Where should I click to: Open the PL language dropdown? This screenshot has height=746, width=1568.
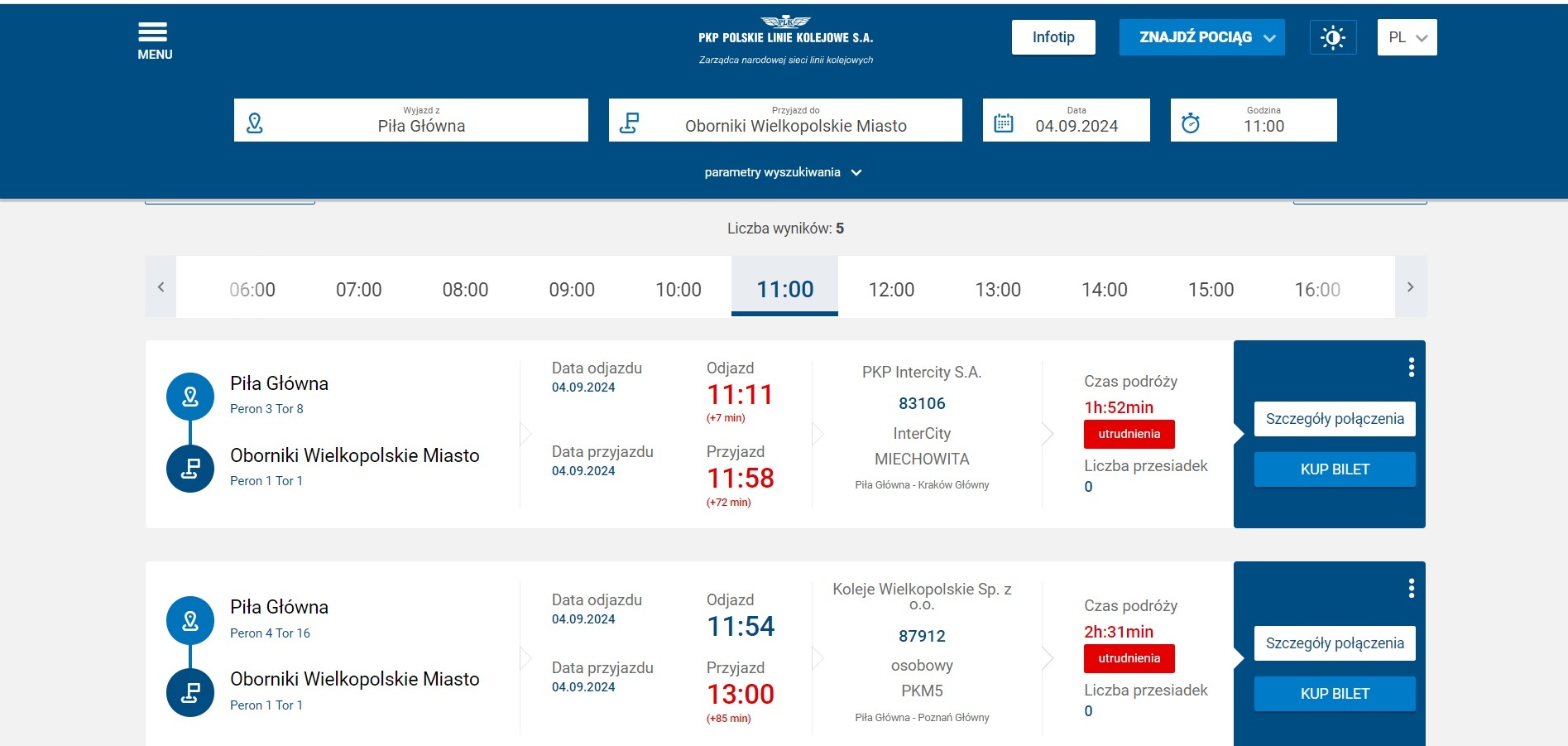(x=1407, y=37)
